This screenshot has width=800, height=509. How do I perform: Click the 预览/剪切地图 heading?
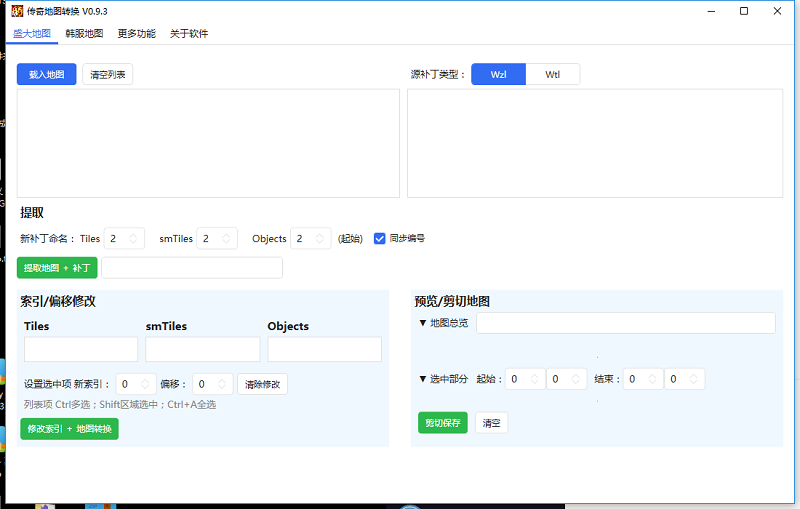coord(452,301)
